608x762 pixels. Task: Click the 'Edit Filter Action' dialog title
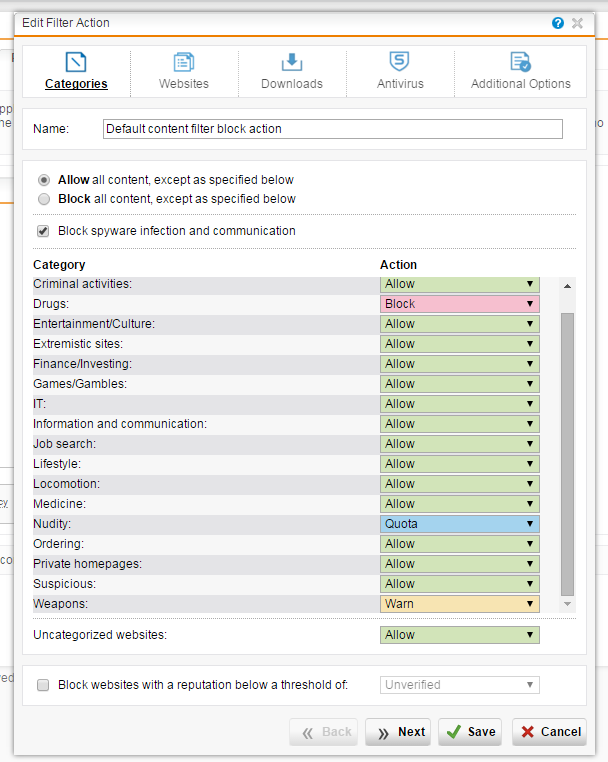[66, 23]
